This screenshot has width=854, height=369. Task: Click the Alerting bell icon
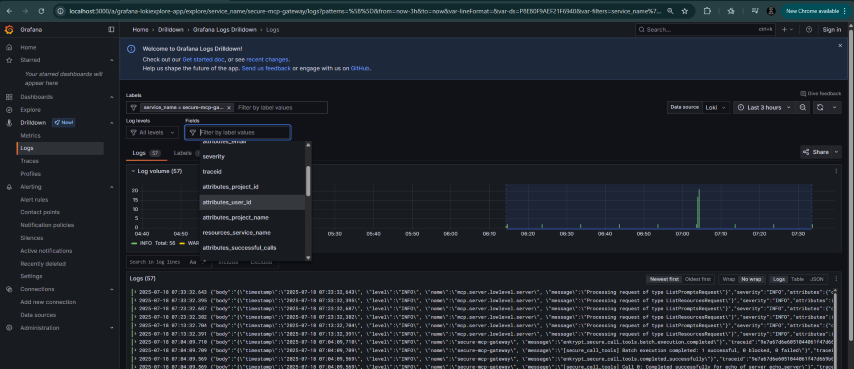click(x=9, y=187)
